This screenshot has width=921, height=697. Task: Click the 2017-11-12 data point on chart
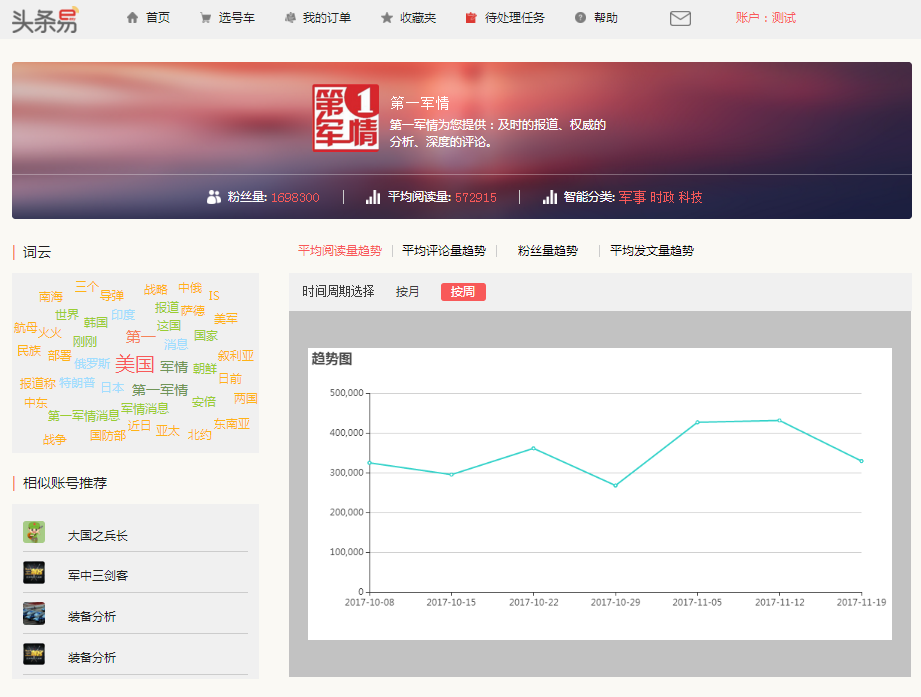coord(779,420)
